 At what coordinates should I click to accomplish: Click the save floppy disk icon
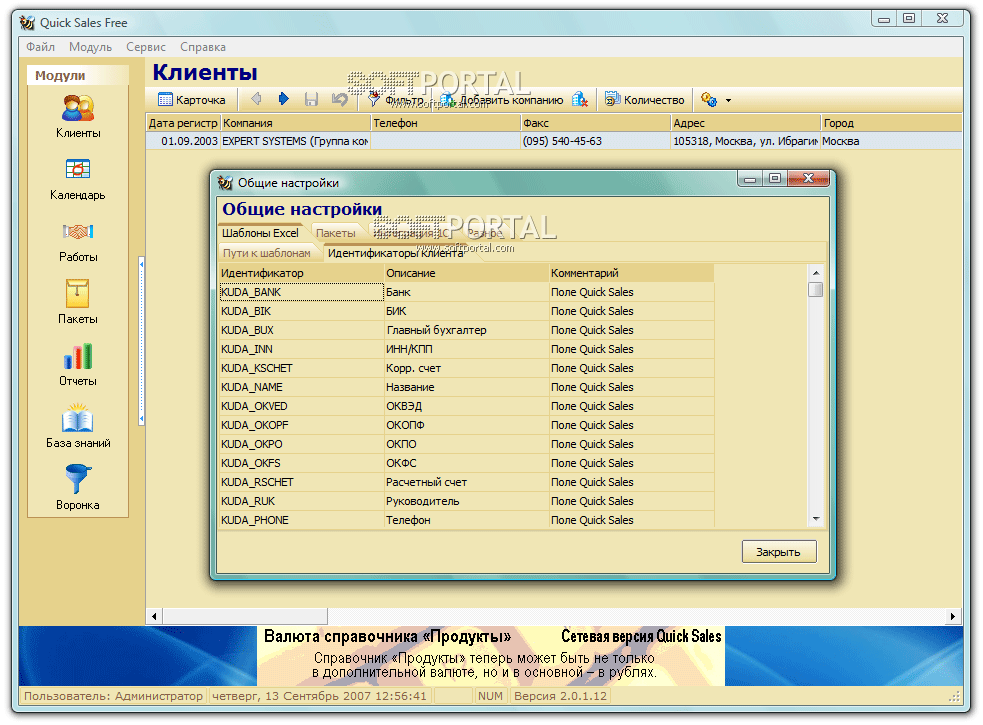coord(311,99)
